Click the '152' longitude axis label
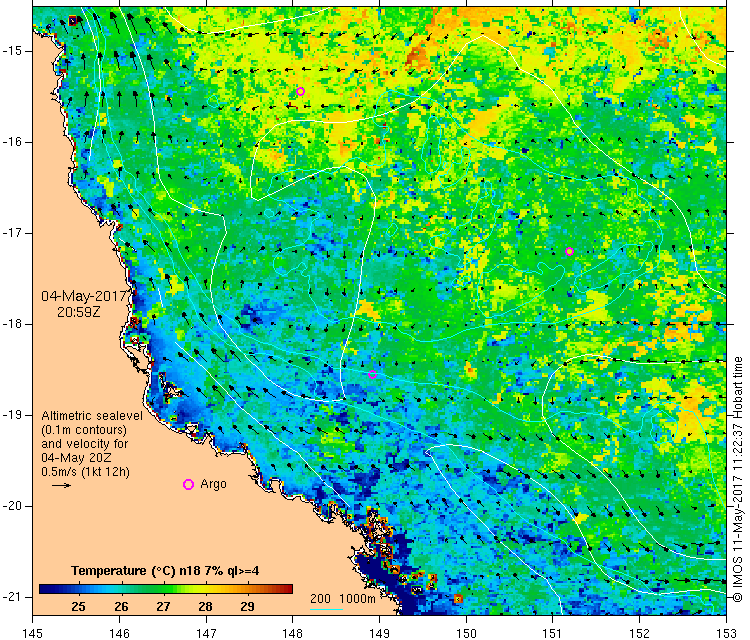The height and width of the screenshot is (640, 750). click(640, 633)
